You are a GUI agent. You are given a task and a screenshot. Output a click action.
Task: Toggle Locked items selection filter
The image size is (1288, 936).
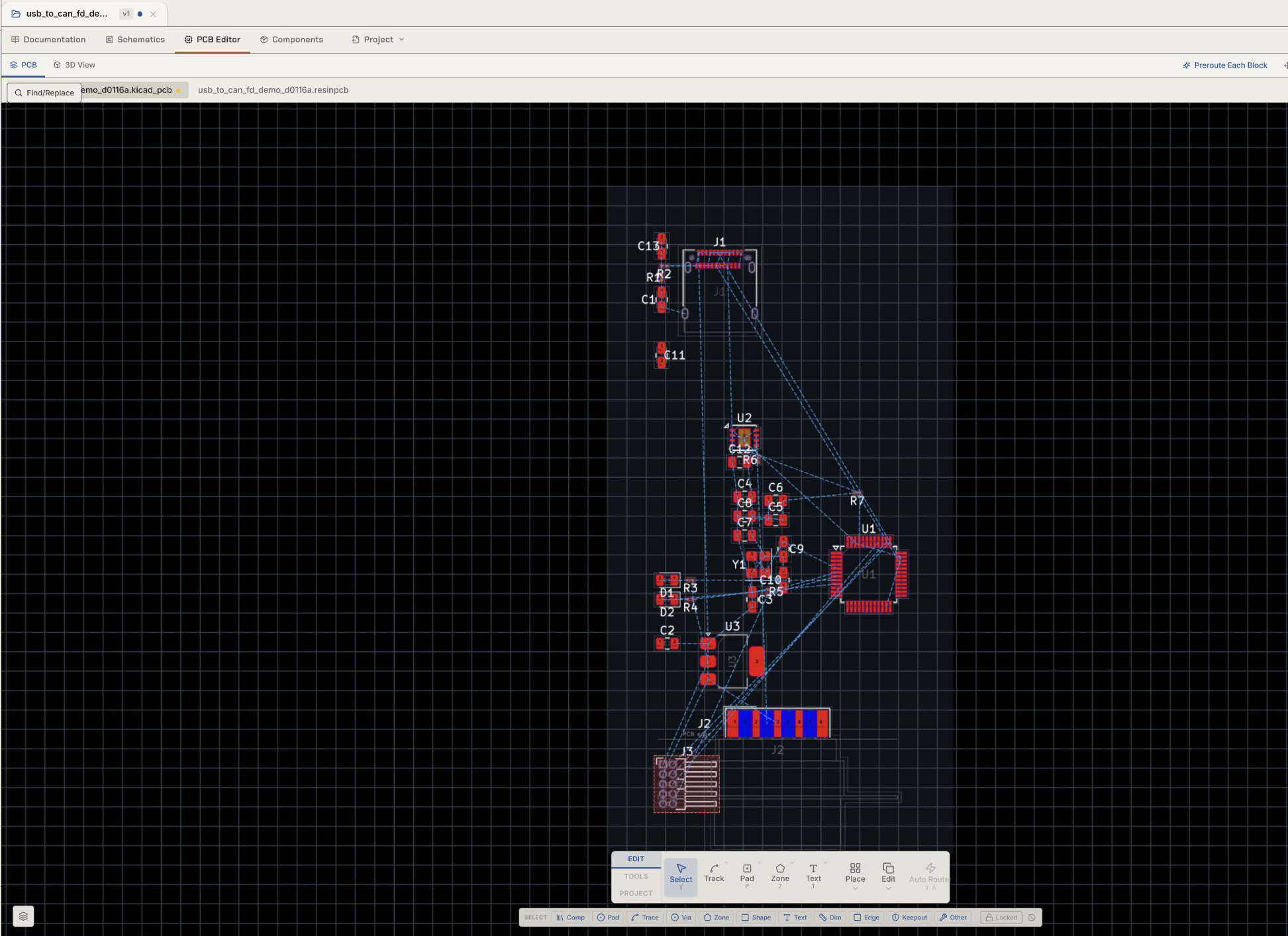pos(1001,917)
